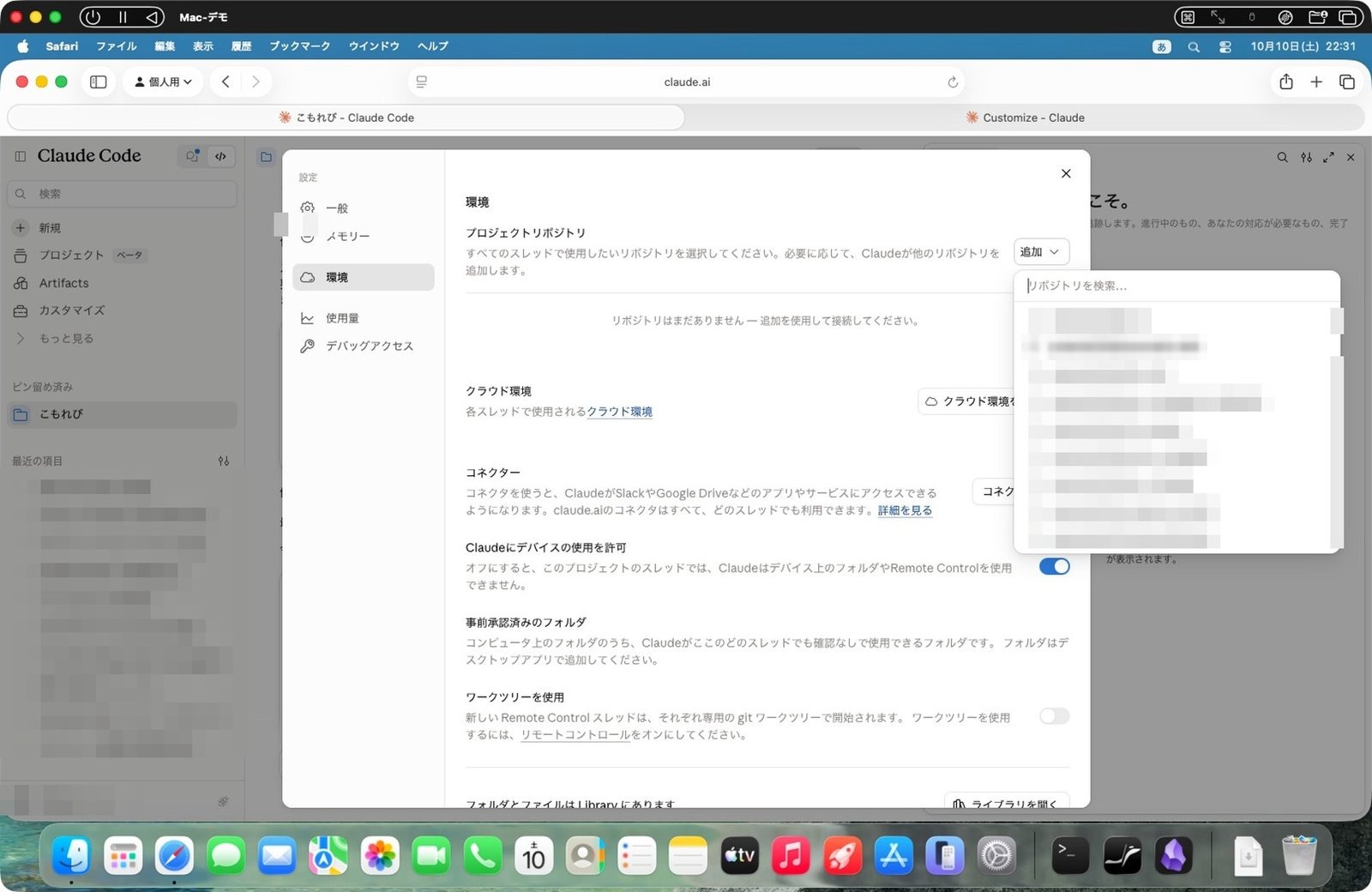1372x892 pixels.
Task: Focus the リポジトリを検索 search field
Action: coord(1176,286)
